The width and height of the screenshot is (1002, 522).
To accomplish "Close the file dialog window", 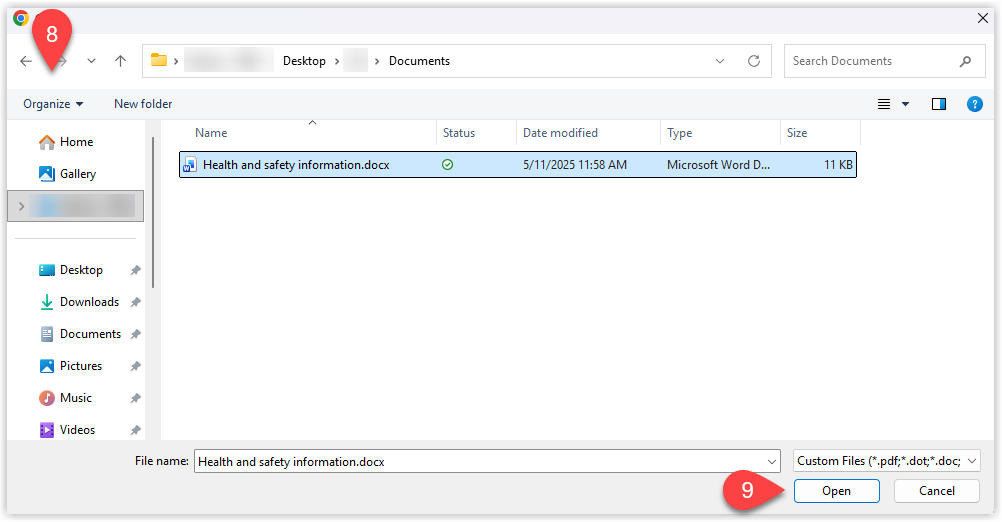I will tap(983, 19).
